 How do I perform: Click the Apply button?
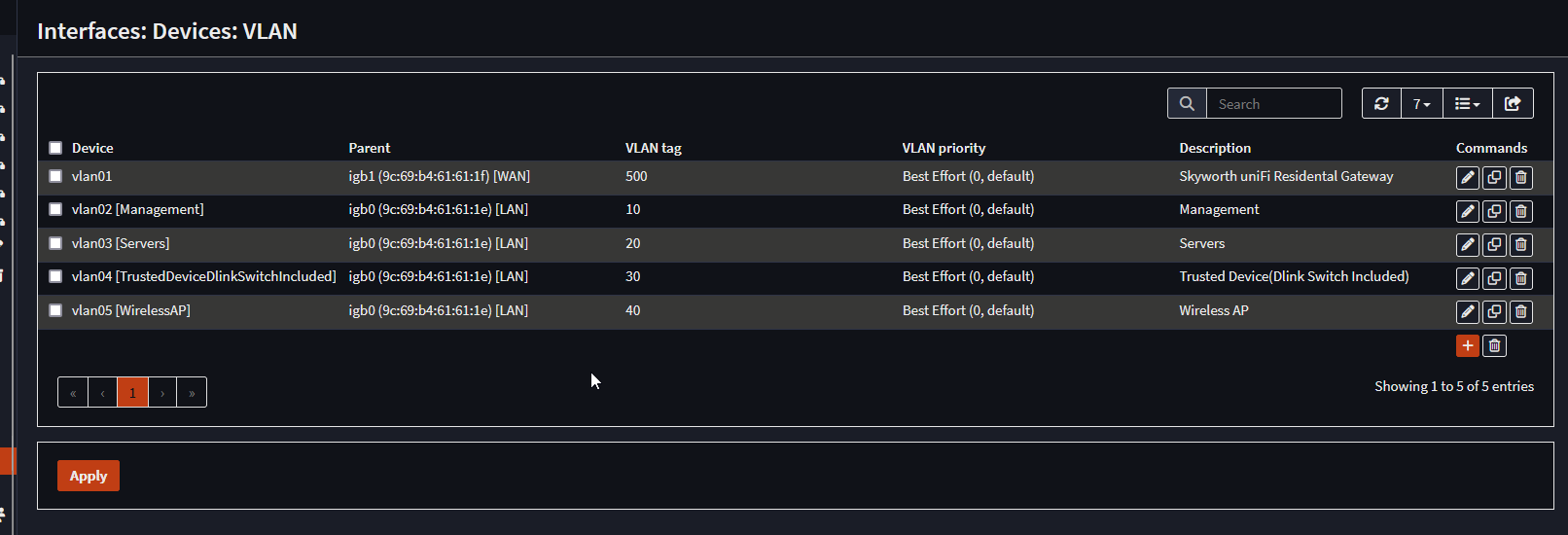[x=89, y=476]
